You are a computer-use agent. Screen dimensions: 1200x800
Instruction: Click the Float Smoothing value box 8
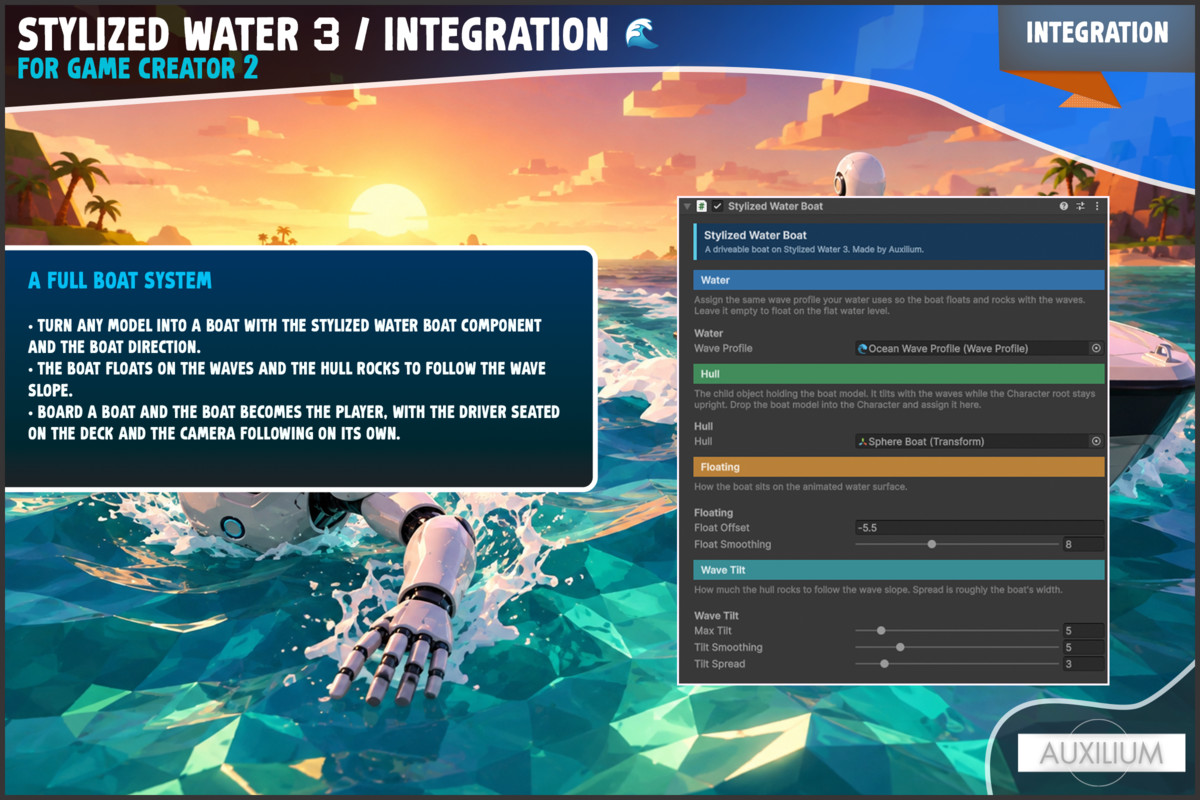[1083, 544]
